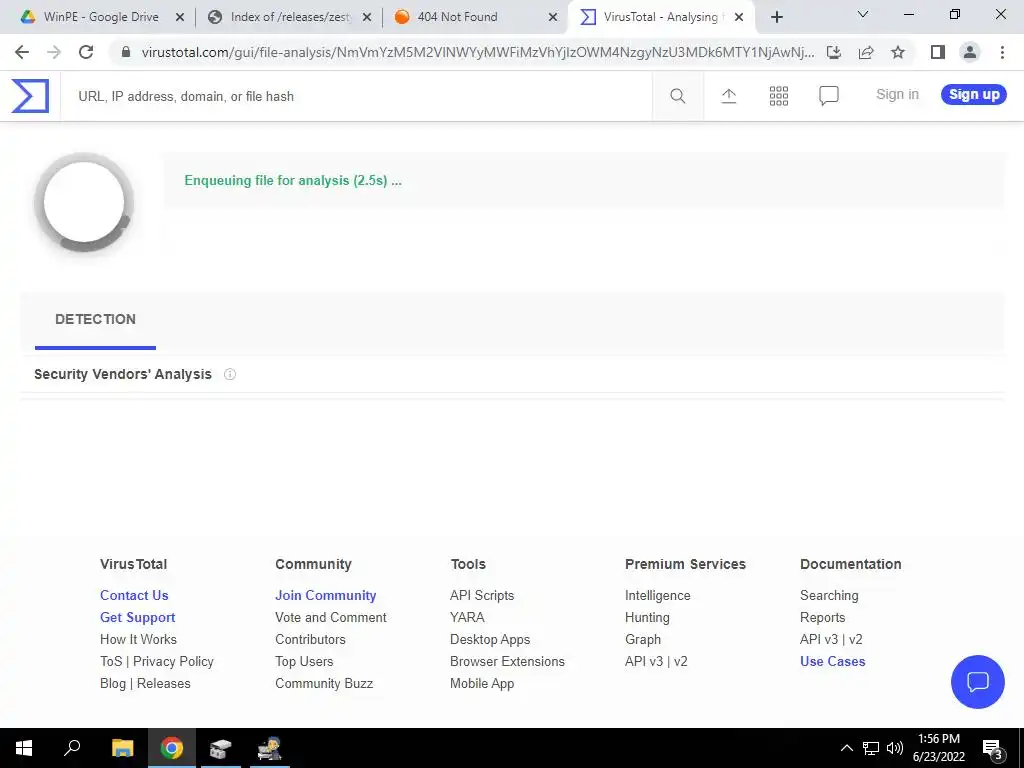This screenshot has height=768, width=1024.
Task: Focus the URL, IP, domain search field
Action: (x=356, y=97)
